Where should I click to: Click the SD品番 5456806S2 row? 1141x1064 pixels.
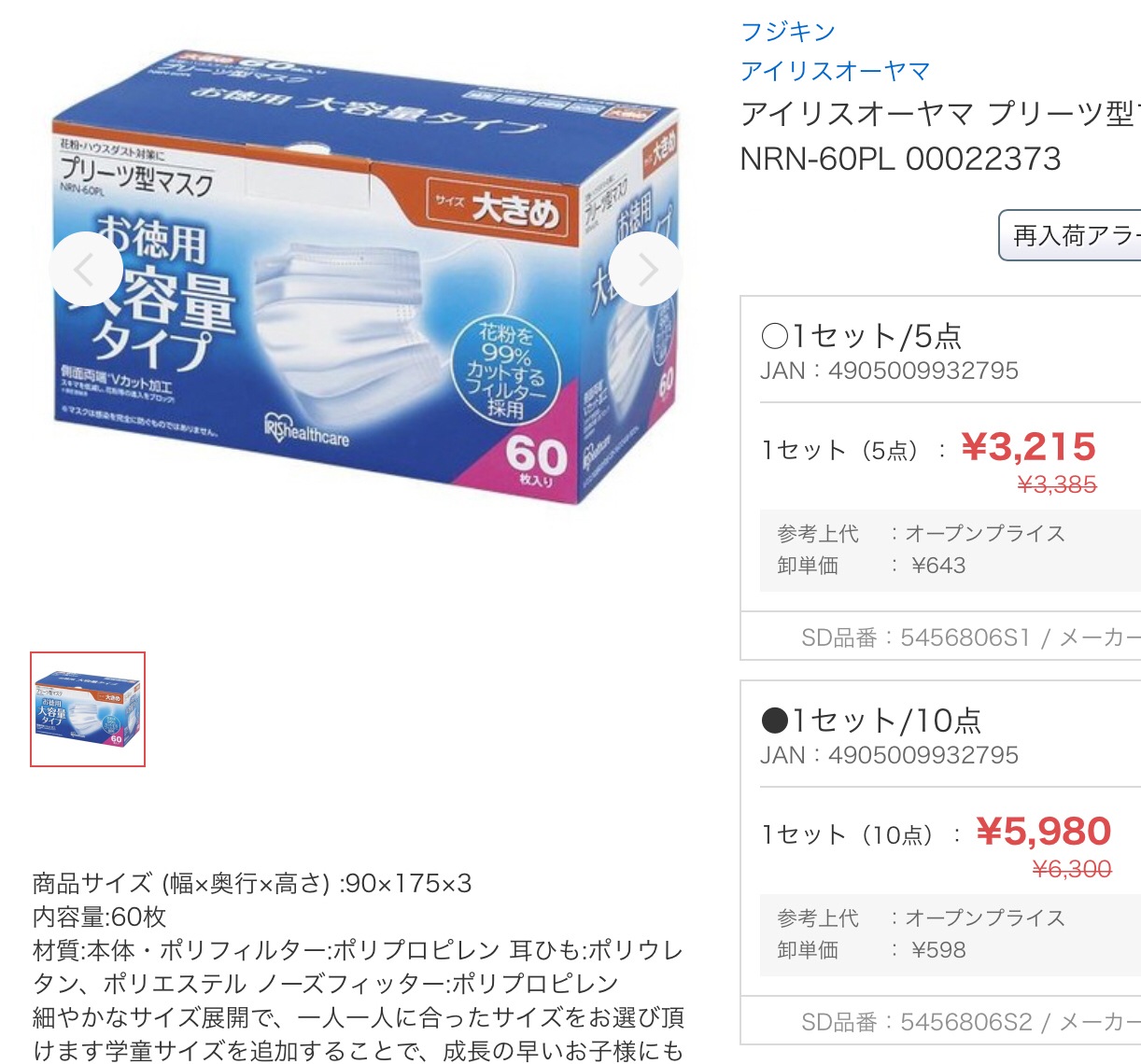[941, 1021]
